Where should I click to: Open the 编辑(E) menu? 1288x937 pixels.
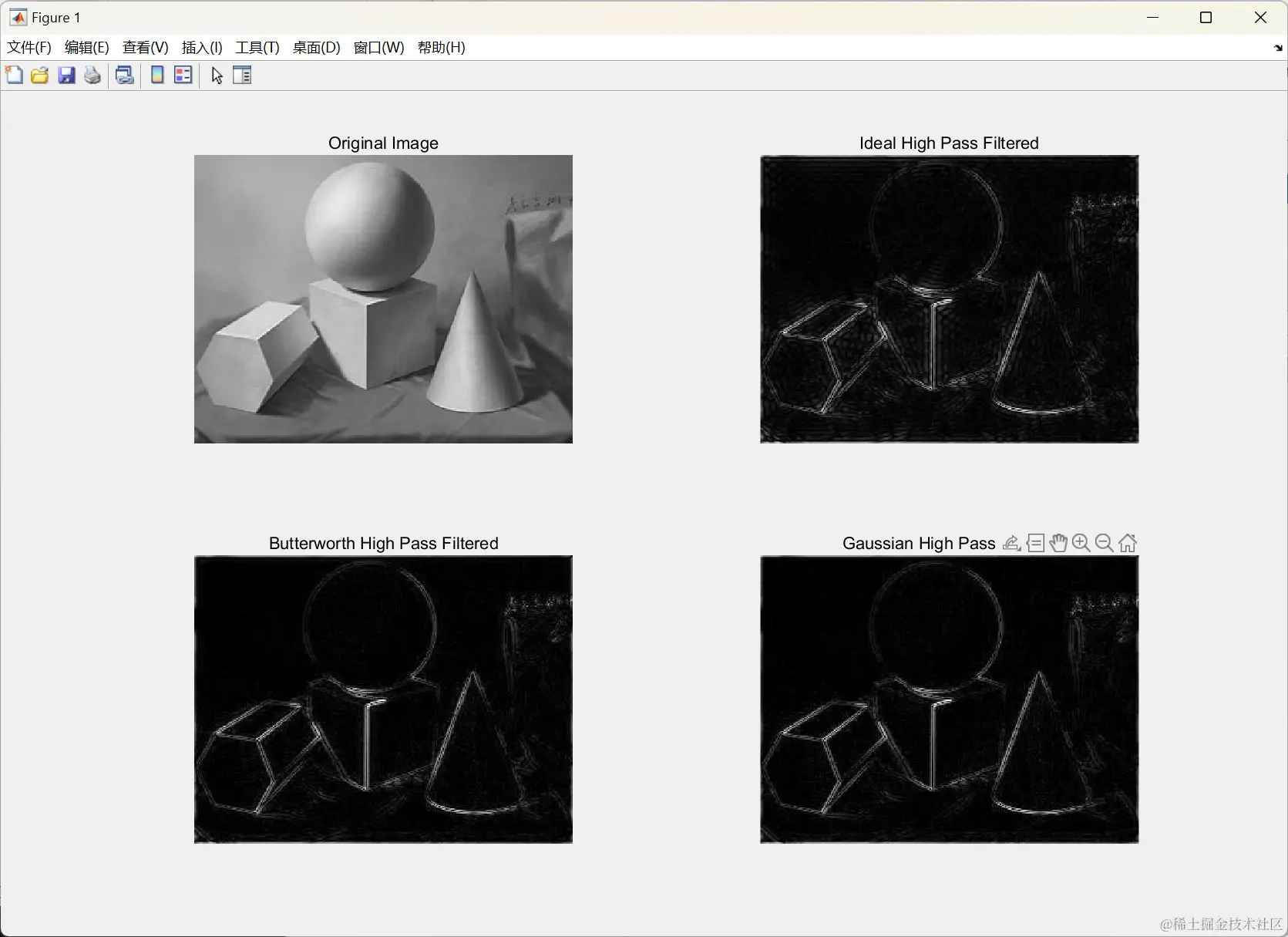click(87, 48)
